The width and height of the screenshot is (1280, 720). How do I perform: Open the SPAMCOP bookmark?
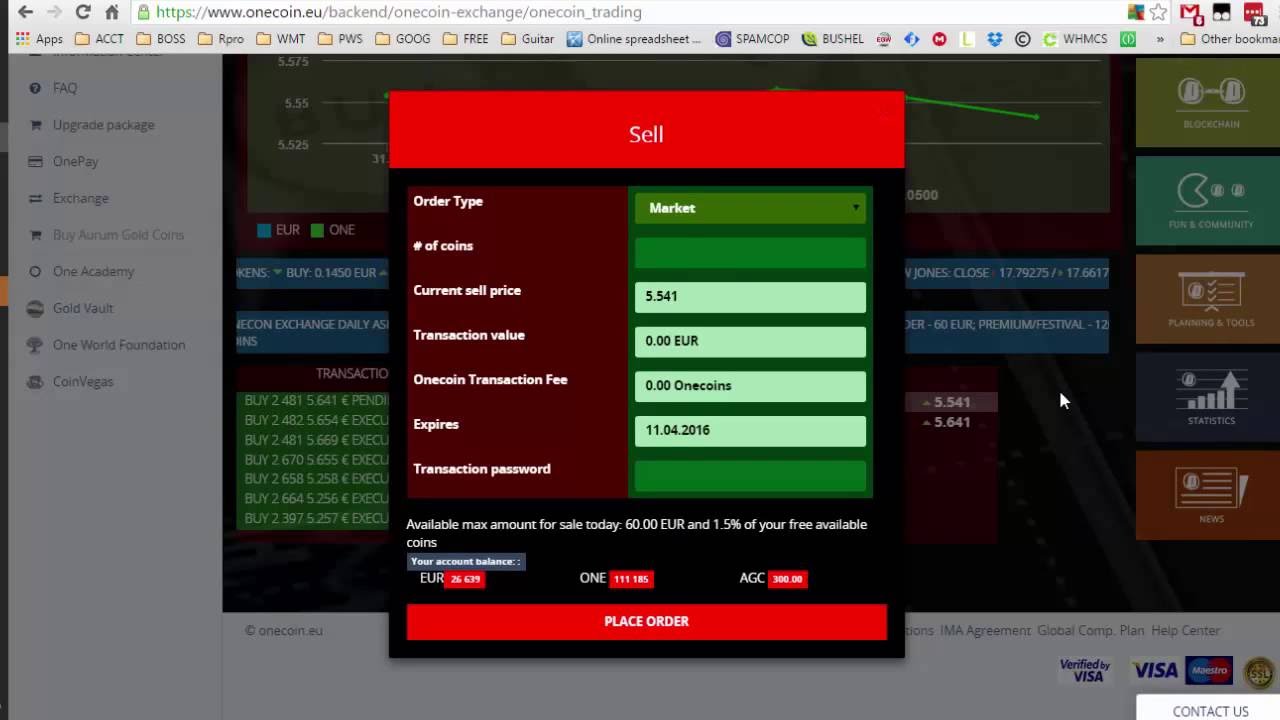pos(753,39)
